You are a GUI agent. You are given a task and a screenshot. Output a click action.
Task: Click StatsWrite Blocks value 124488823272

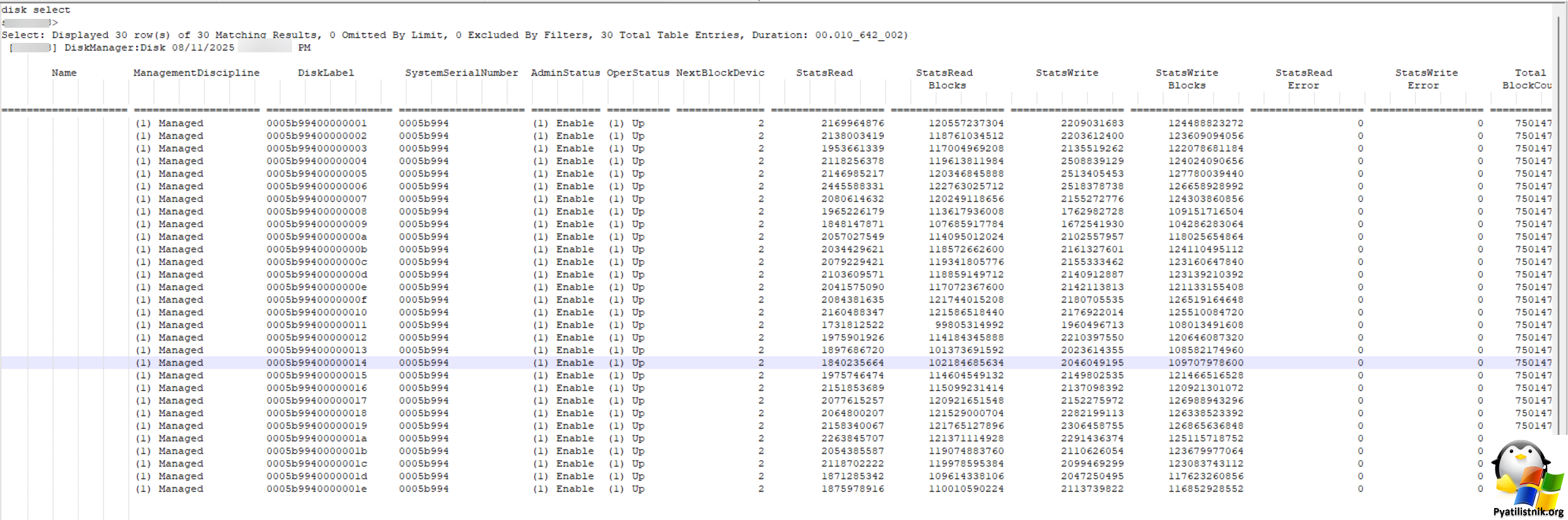pyautogui.click(x=1206, y=124)
